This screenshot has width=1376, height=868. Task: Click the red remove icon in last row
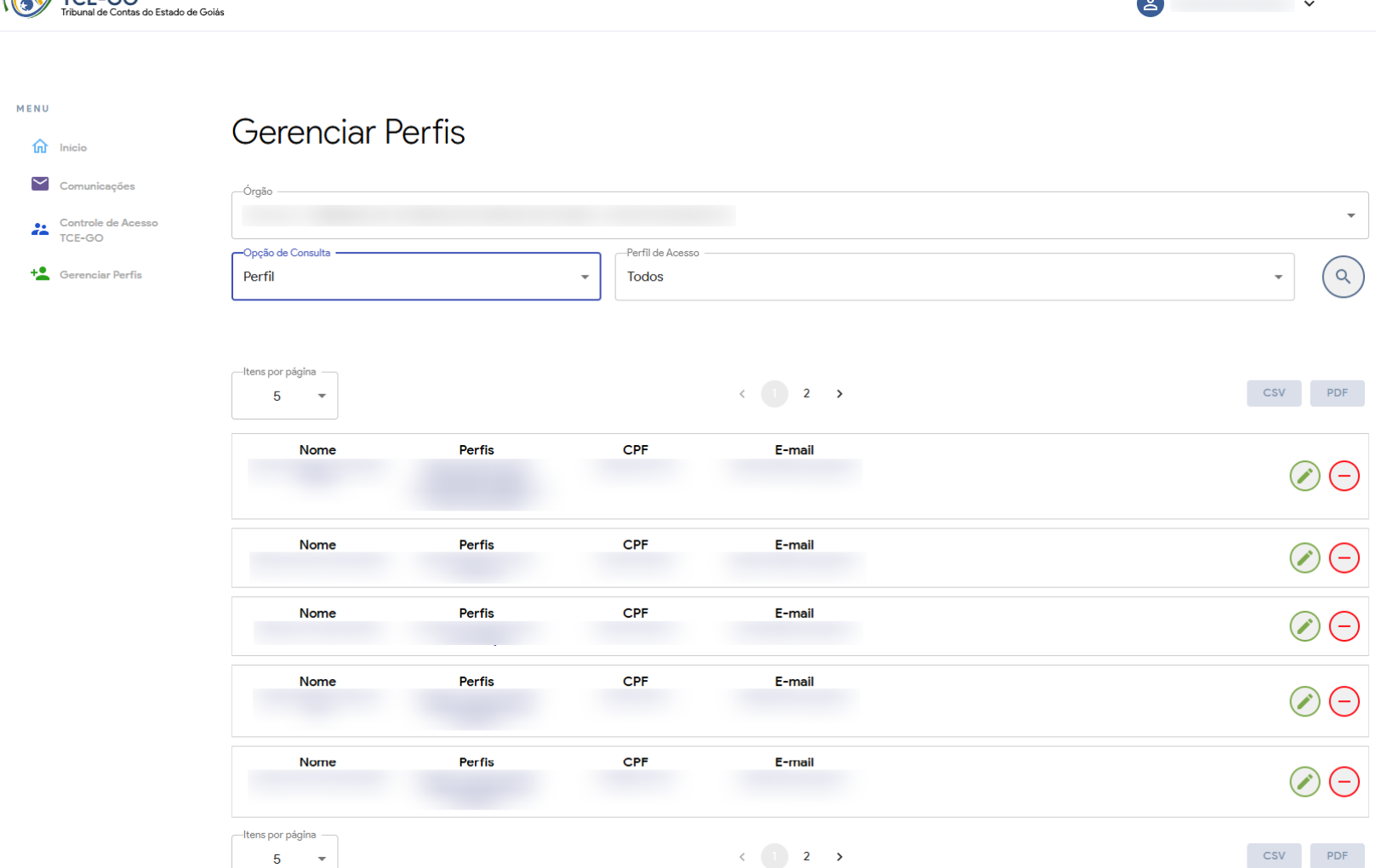point(1344,781)
